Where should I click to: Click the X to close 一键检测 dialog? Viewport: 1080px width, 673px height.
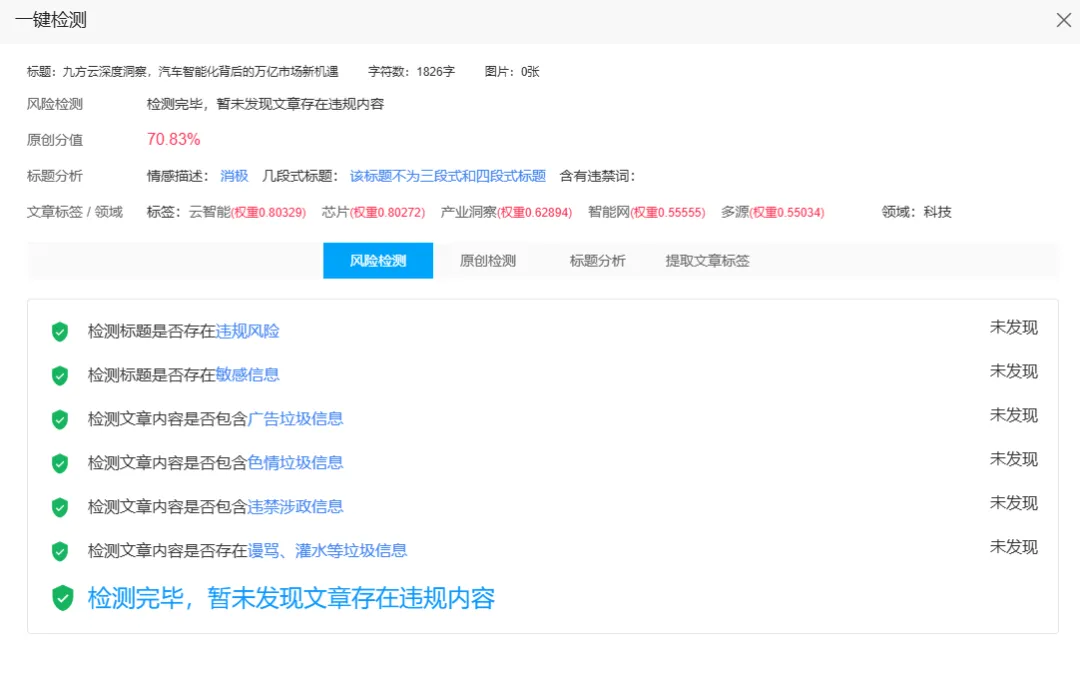point(1063,20)
